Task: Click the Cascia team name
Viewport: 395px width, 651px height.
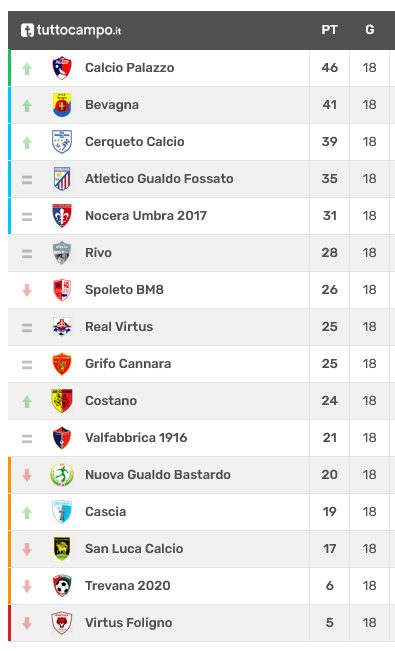Action: pos(105,512)
